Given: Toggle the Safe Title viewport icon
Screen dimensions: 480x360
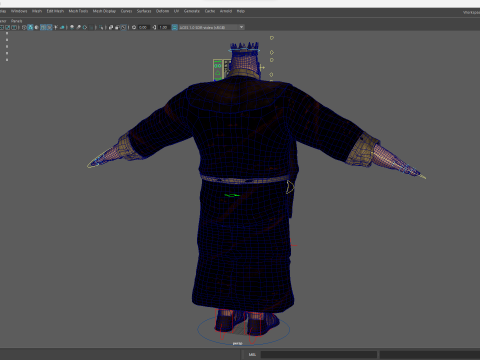Looking at the screenshot, I should (x=15, y=27).
